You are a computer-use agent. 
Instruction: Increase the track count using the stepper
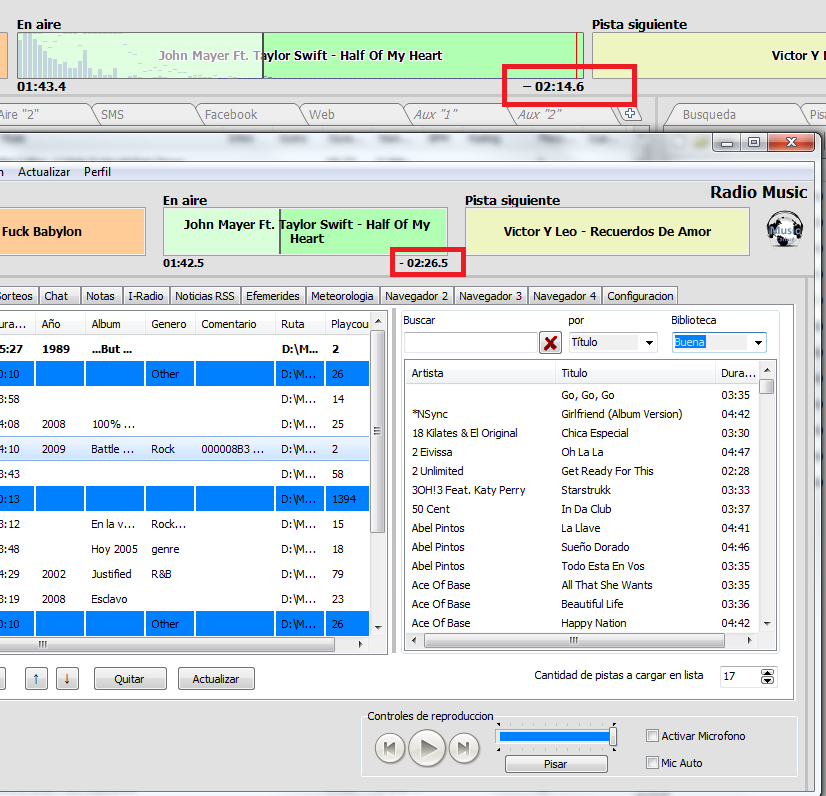[x=767, y=672]
